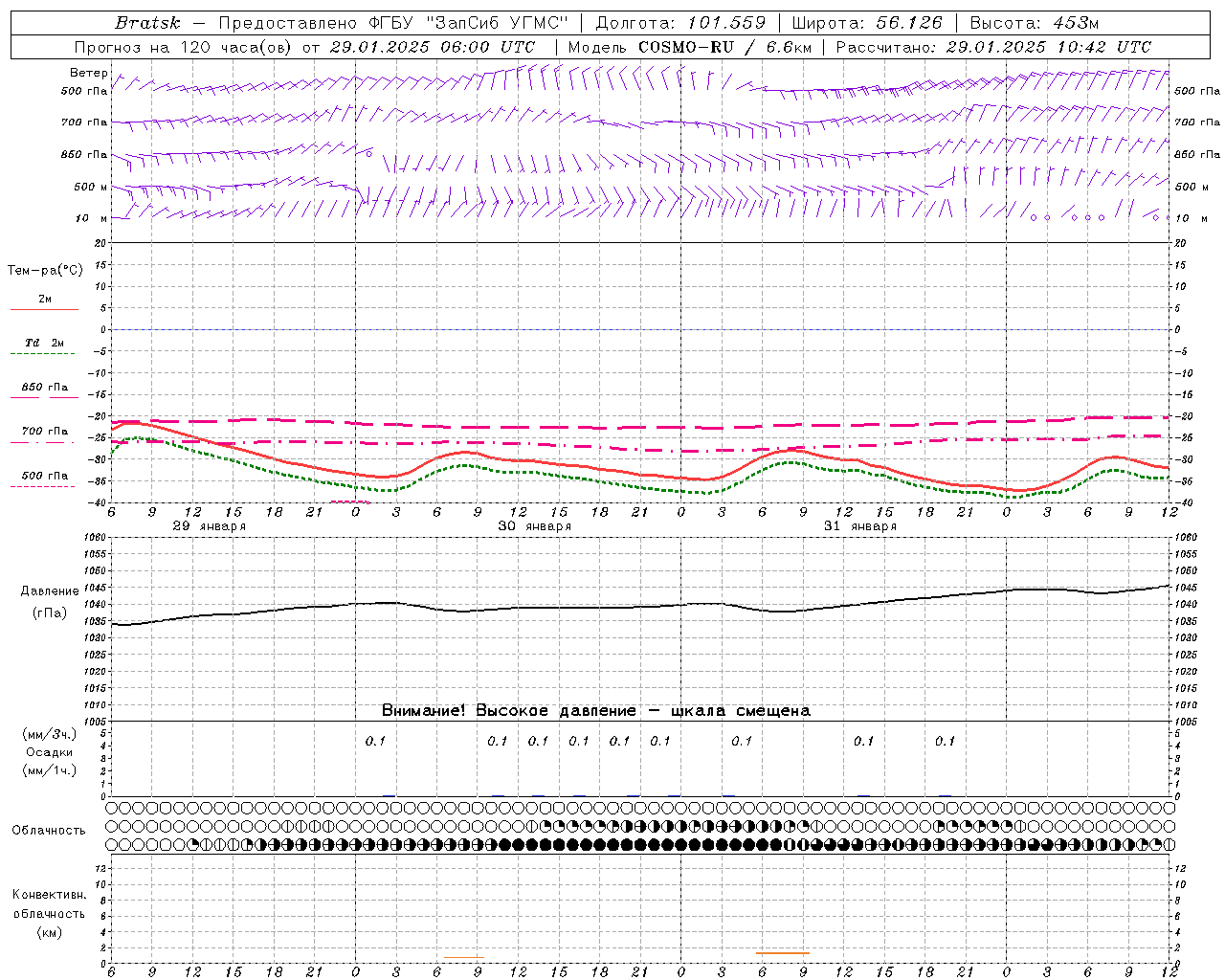Select the text Предоставлено ФГБУ "ЗапСиб УГМС"

[x=394, y=22]
